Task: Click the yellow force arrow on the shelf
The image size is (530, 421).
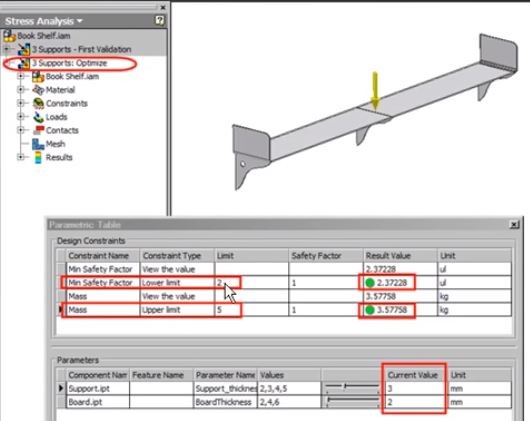Action: pos(375,91)
